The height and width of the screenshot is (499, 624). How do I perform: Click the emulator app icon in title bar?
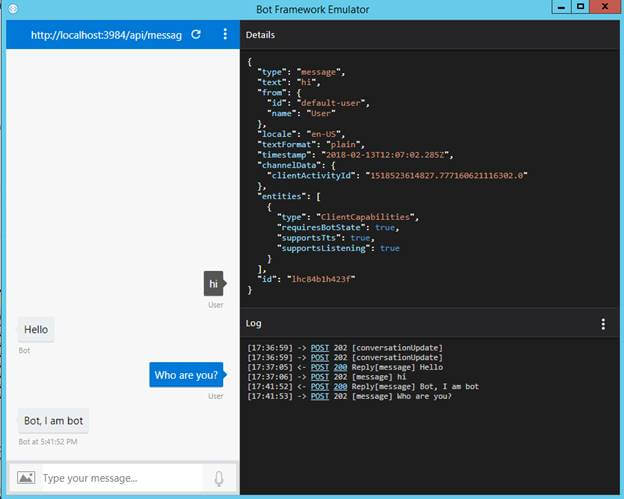tap(13, 8)
